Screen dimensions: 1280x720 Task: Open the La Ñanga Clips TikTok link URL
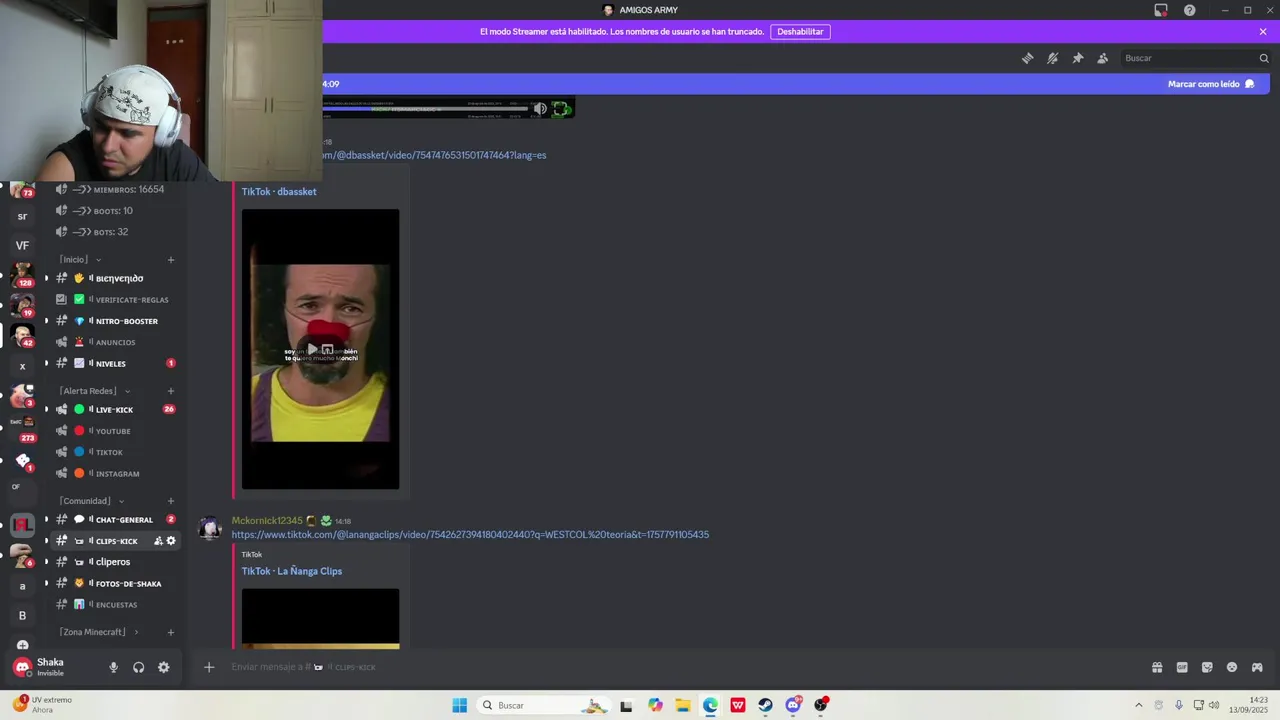point(470,535)
